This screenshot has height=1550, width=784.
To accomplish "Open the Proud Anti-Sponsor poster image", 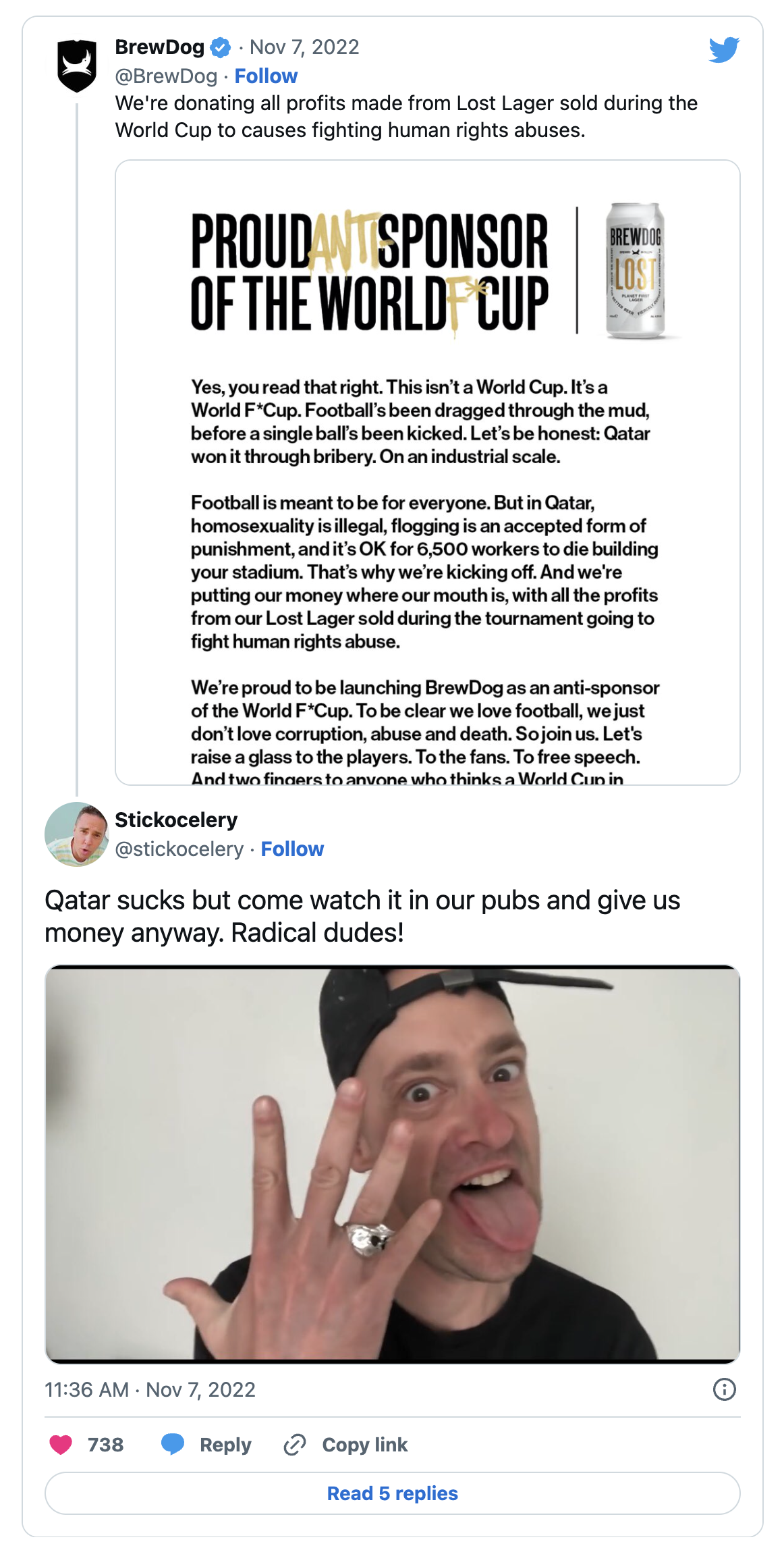I will pyautogui.click(x=427, y=472).
